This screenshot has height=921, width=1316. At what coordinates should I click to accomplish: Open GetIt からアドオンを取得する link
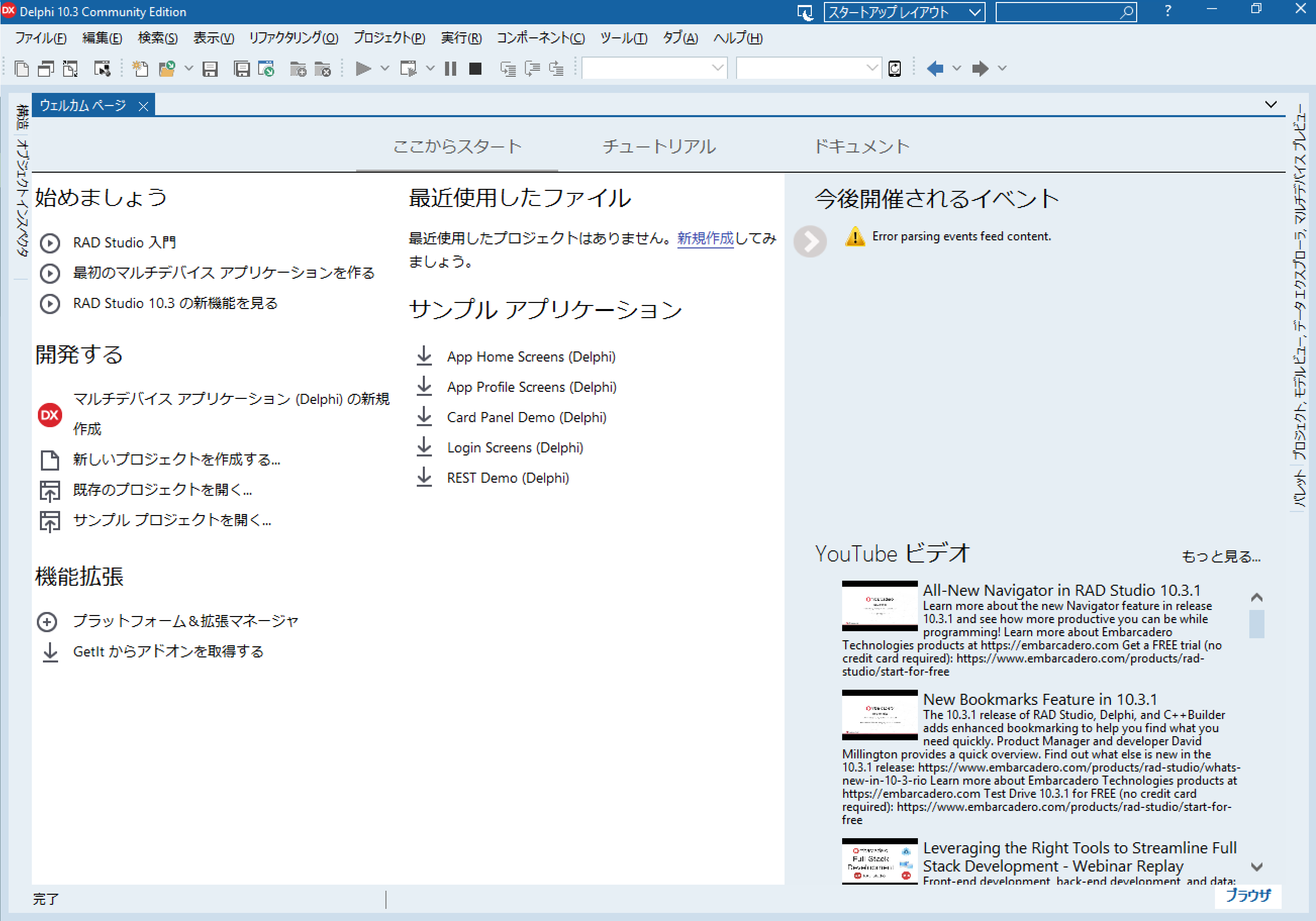point(168,652)
